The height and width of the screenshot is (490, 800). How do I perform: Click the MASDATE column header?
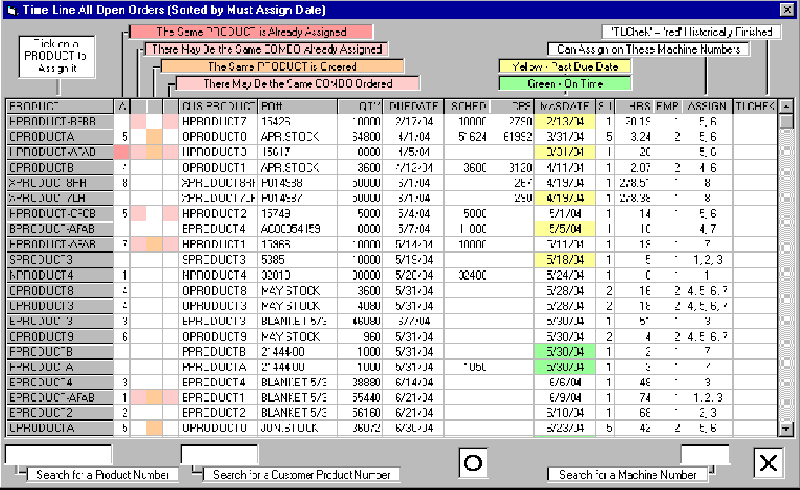tap(564, 106)
